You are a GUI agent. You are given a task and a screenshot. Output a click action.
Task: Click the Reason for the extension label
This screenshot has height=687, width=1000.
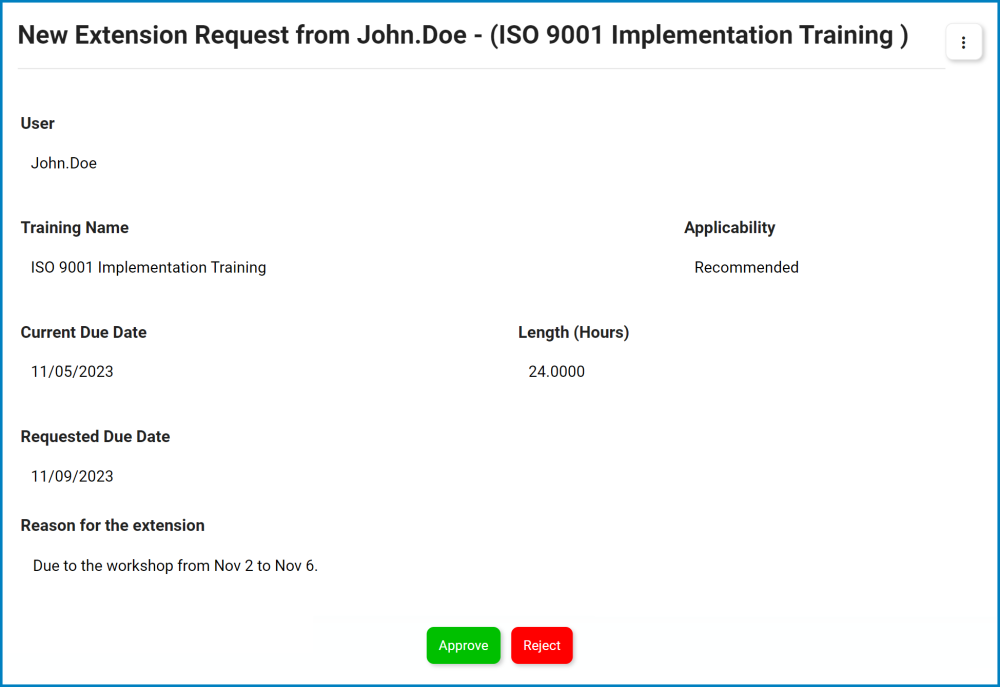pyautogui.click(x=112, y=525)
